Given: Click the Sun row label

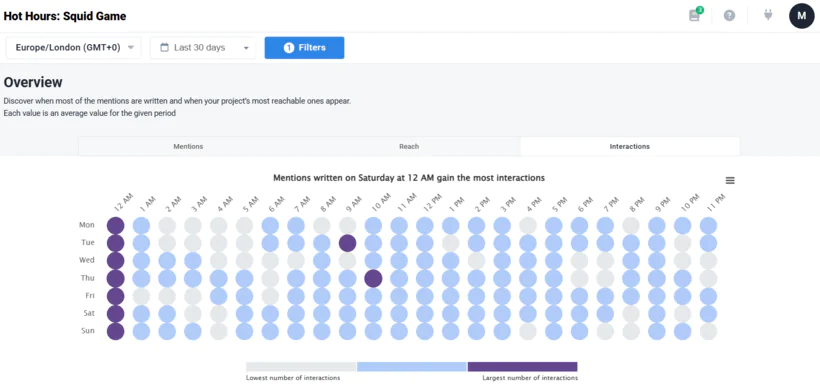Looking at the screenshot, I should point(88,331).
